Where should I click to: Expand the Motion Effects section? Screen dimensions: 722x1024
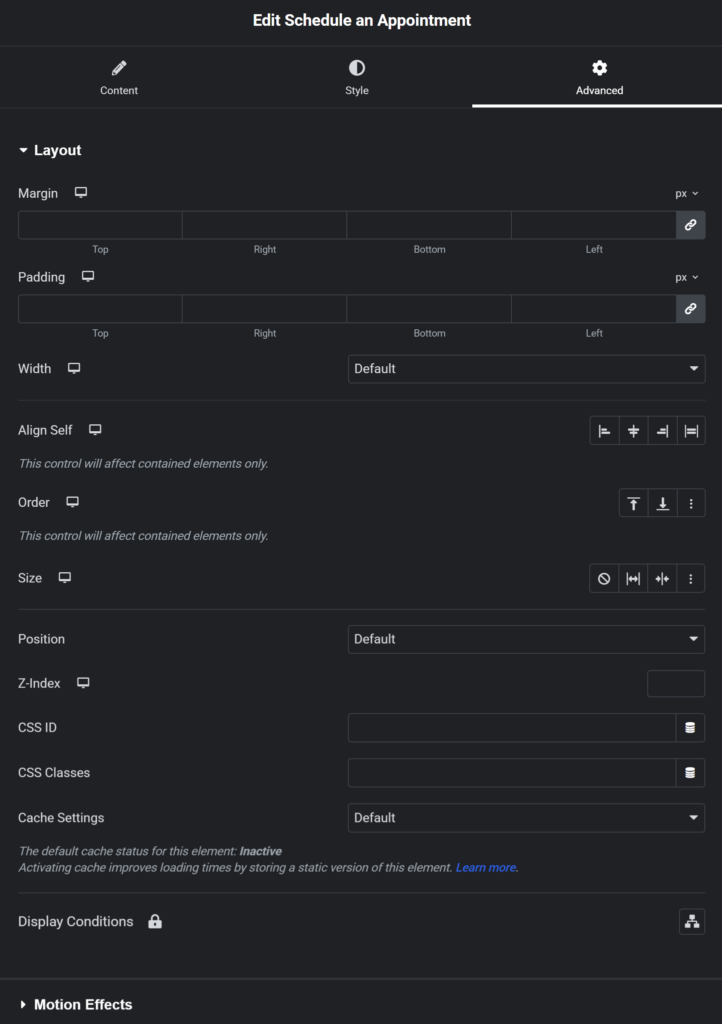point(75,1004)
